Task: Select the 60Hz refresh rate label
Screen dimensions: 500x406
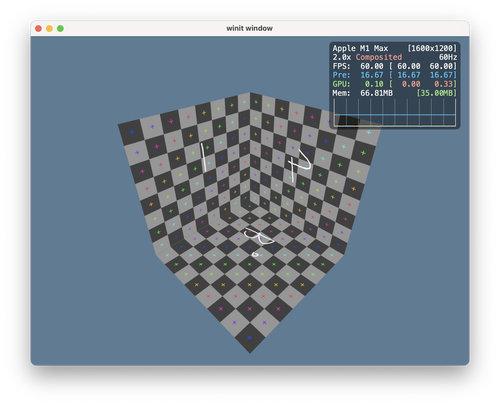Action: click(x=448, y=57)
